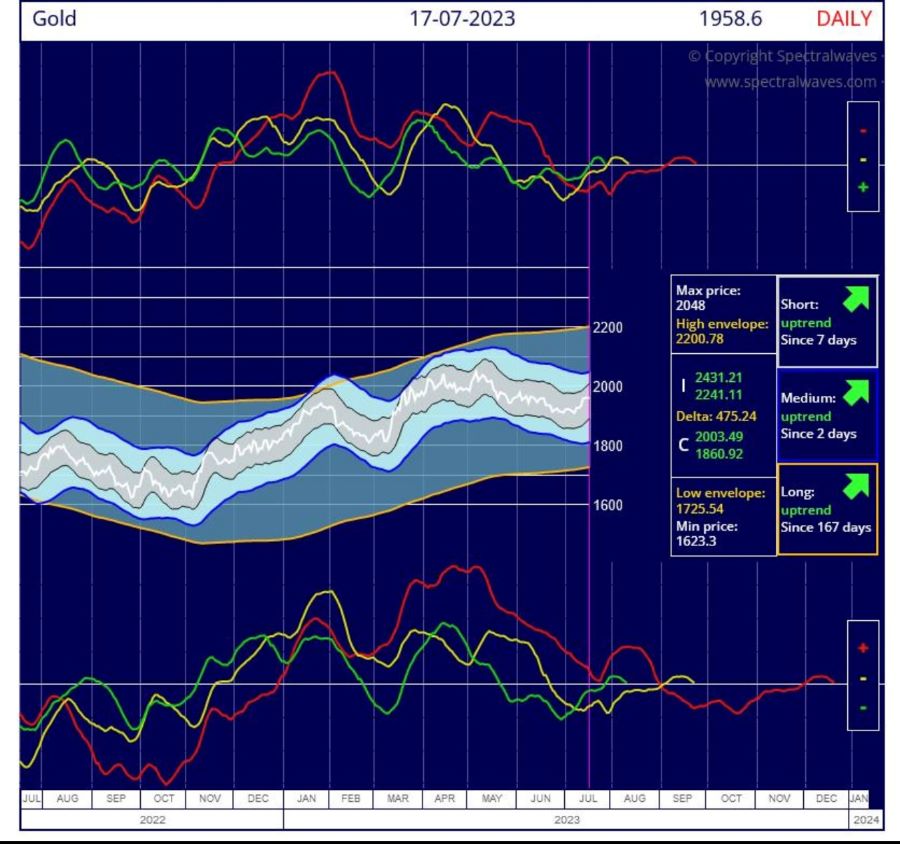Click green minus symbol in bottom legend

tap(863, 708)
